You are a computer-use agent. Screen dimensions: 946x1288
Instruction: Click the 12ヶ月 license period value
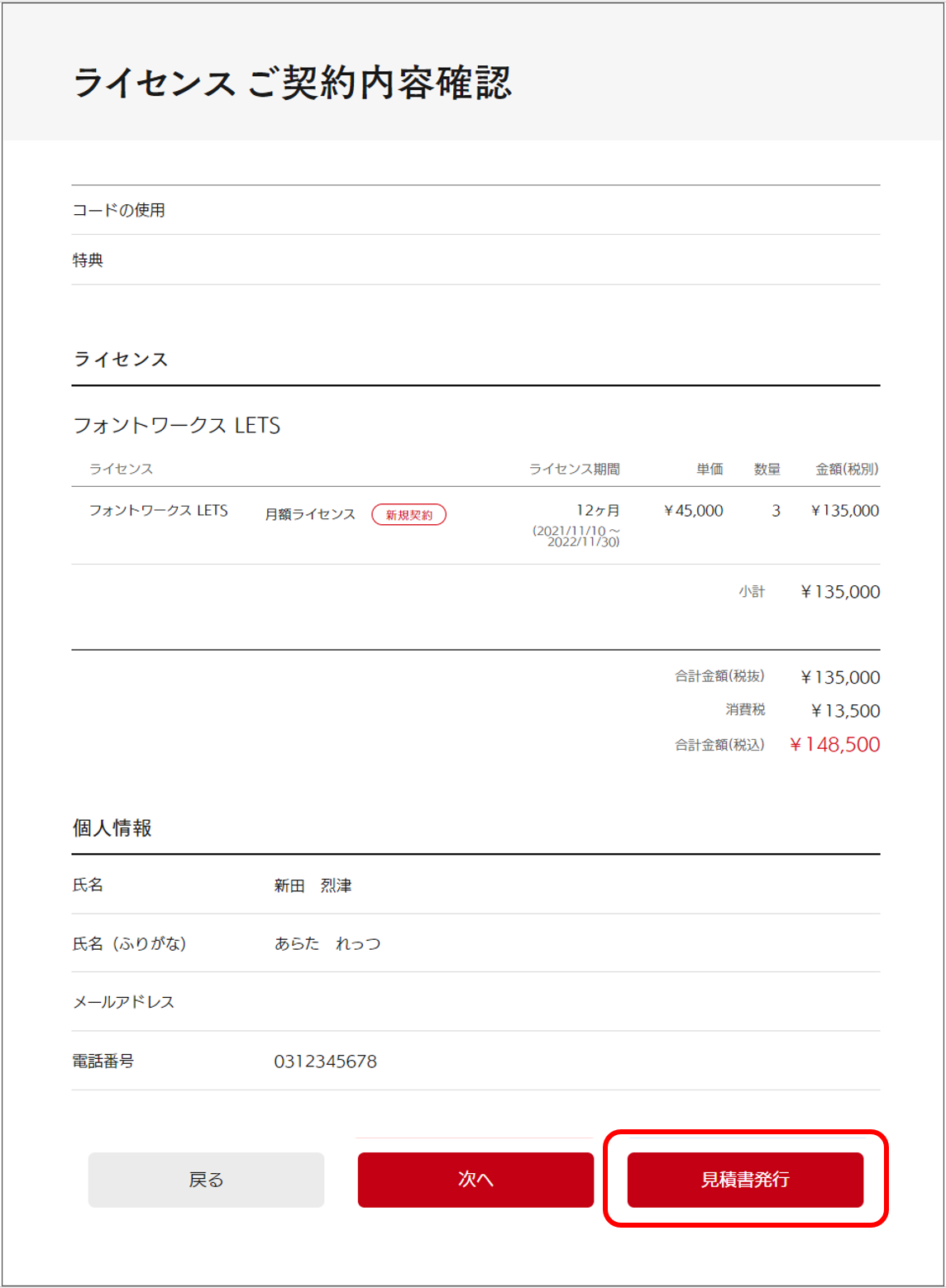coord(597,511)
